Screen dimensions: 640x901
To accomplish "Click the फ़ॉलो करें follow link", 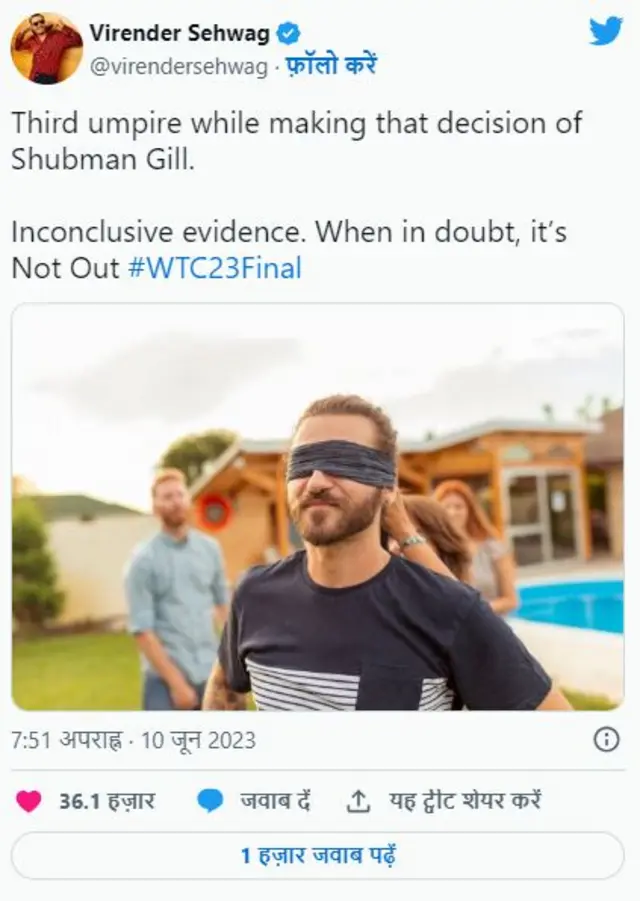I will [x=330, y=66].
